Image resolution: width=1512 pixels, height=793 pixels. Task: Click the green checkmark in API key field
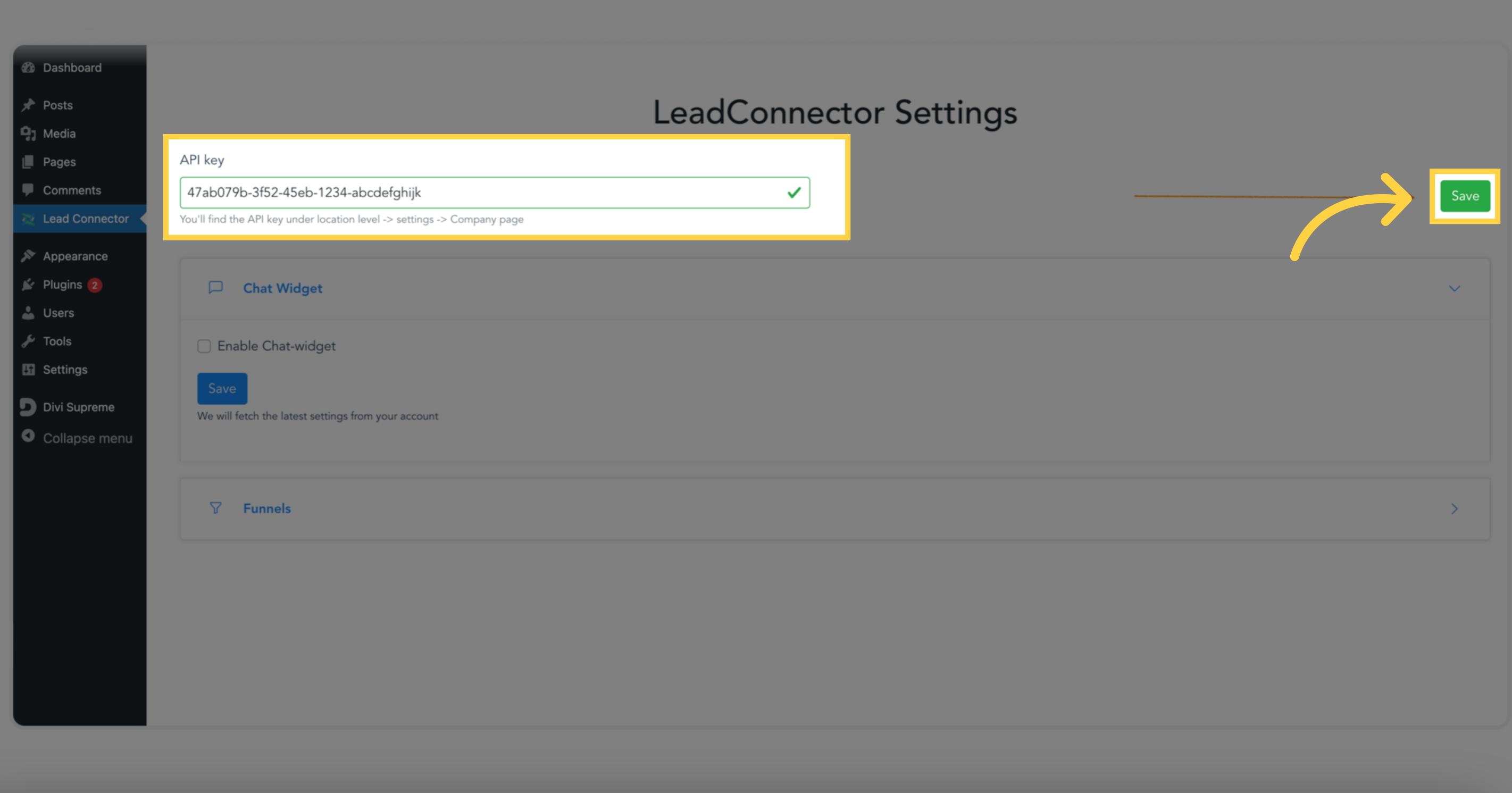point(794,193)
